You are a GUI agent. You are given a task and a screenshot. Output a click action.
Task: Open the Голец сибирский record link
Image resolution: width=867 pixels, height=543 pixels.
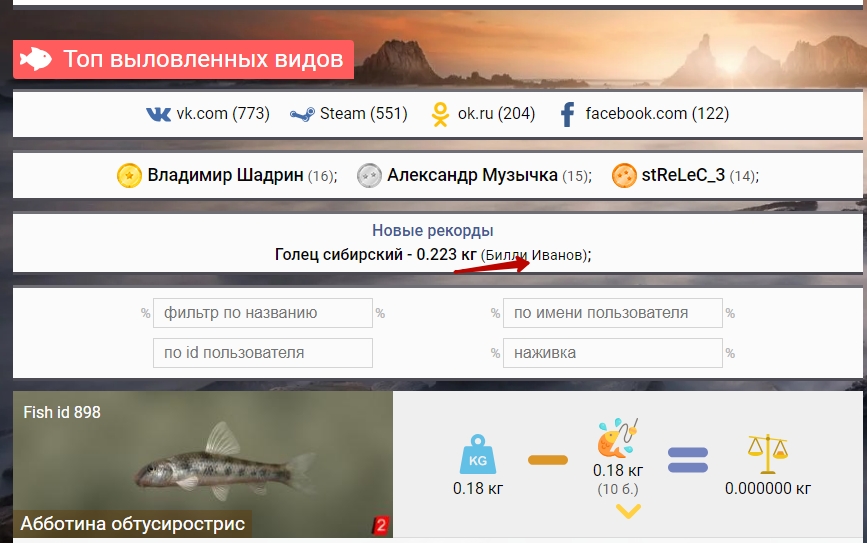click(340, 255)
